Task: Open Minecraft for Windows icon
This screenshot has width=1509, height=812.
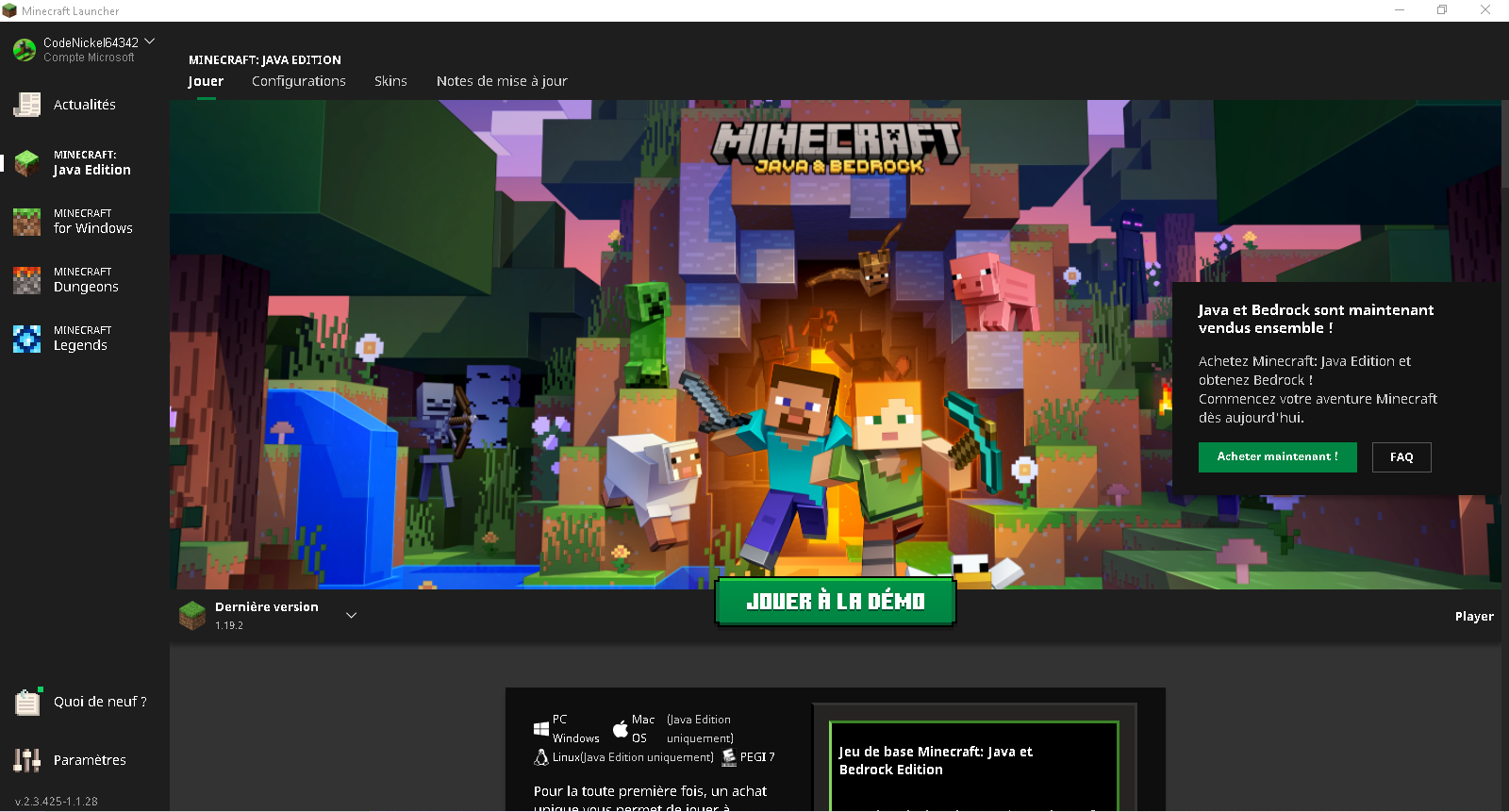Action: tap(27, 222)
